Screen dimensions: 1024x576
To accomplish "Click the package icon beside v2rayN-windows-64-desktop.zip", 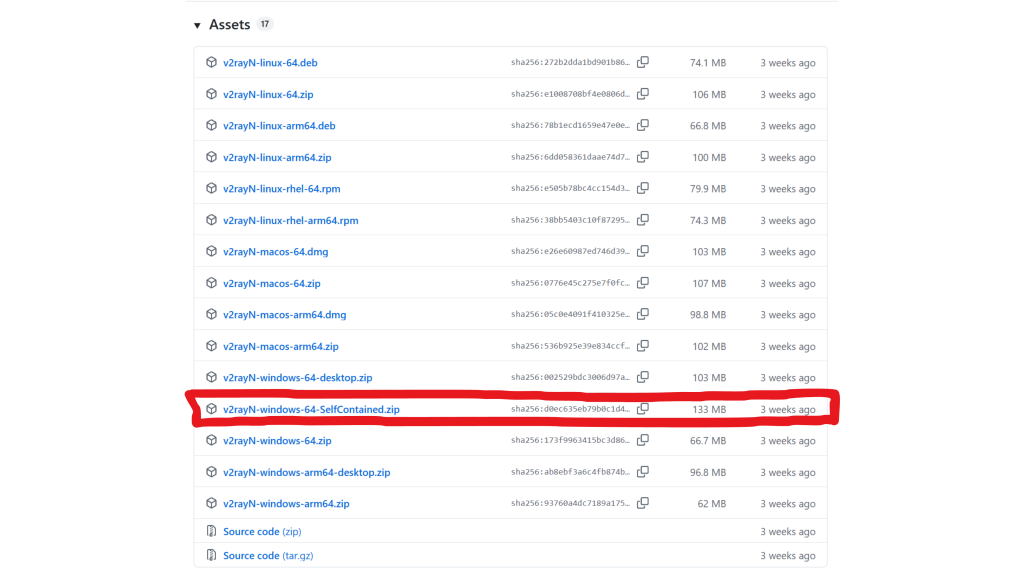I will [x=211, y=378].
